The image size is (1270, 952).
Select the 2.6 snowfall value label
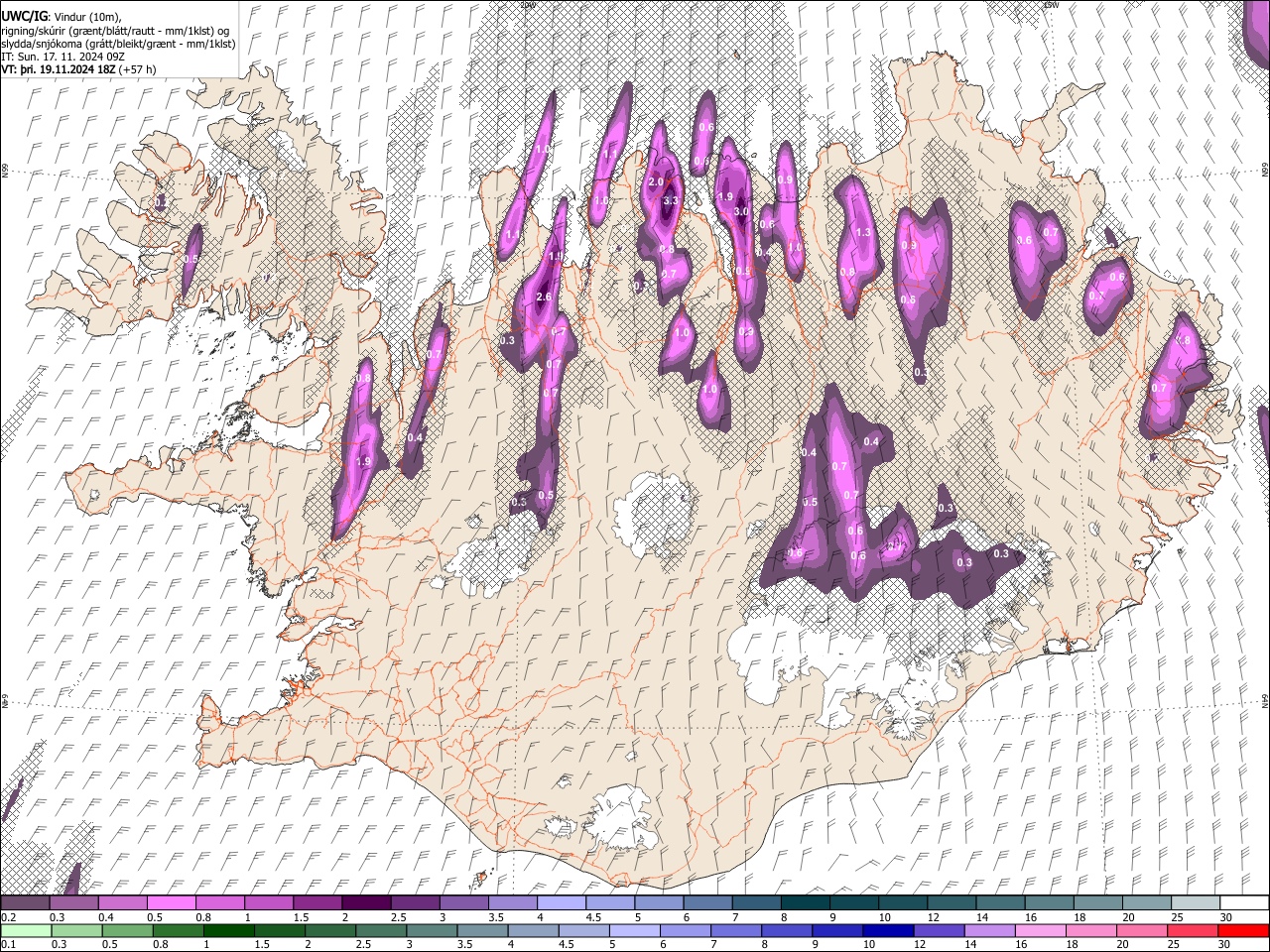click(x=543, y=297)
